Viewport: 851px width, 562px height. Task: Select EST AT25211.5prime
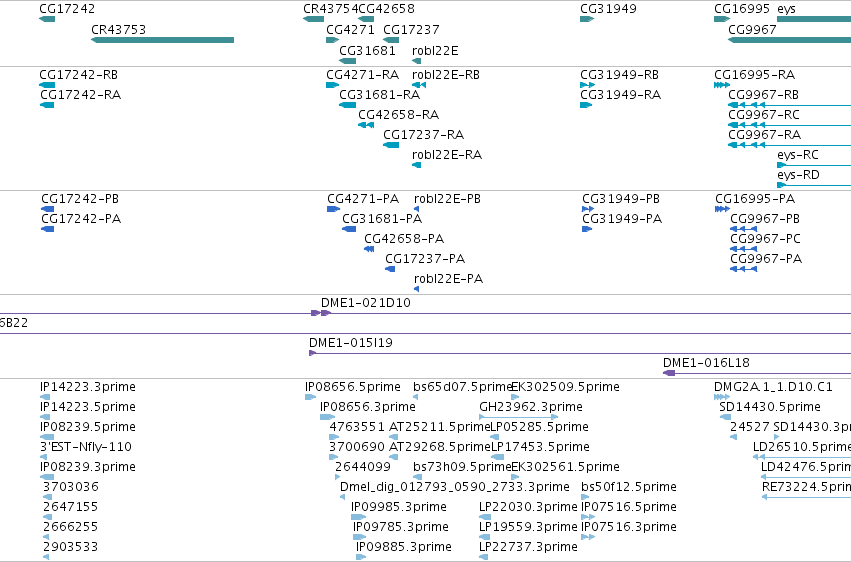click(x=440, y=427)
